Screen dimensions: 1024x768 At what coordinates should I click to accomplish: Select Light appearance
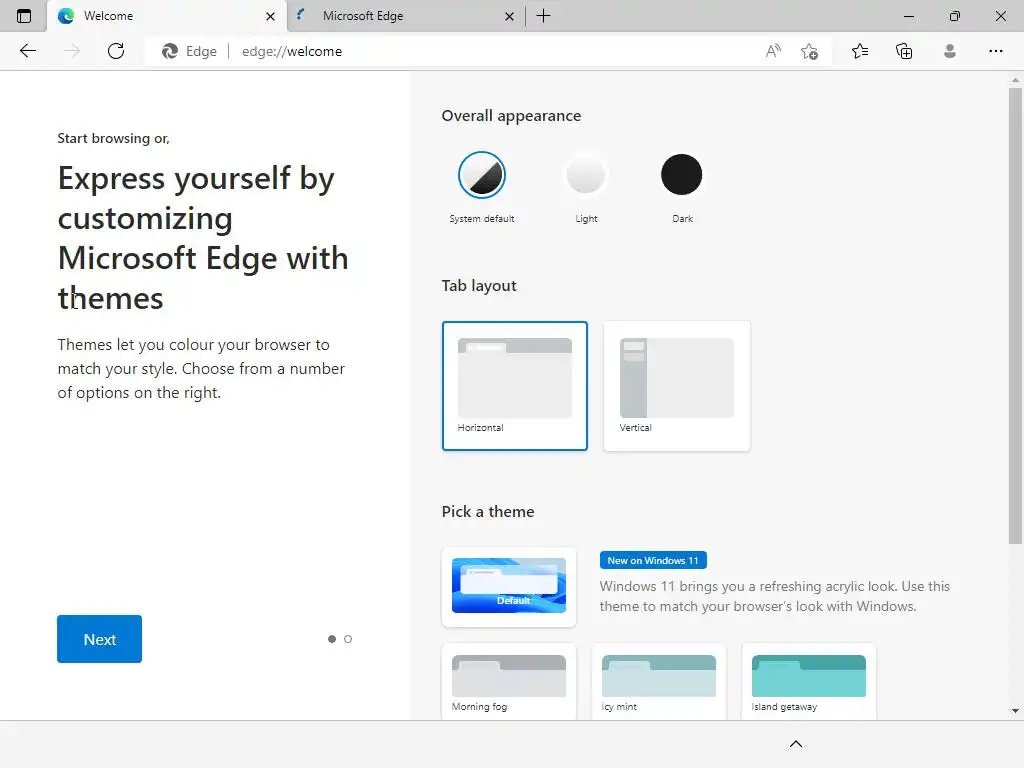click(x=586, y=175)
